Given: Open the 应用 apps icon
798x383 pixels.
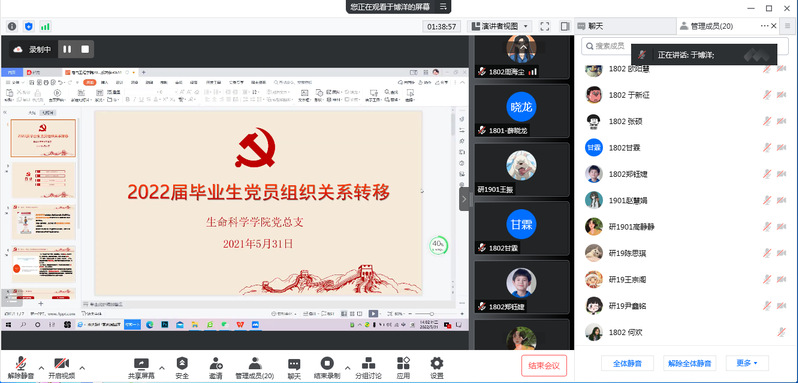Looking at the screenshot, I should [403, 369].
